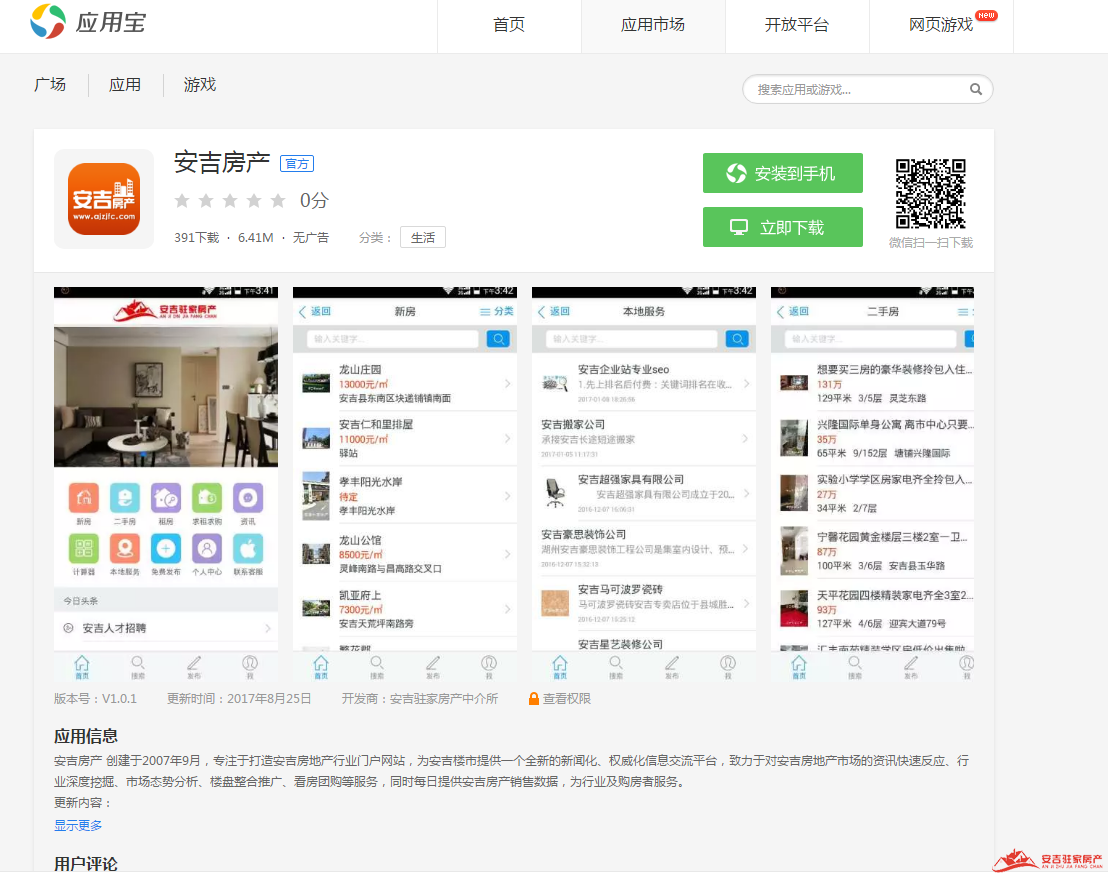This screenshot has width=1108, height=873.
Task: Click the orange 本地服务 icon
Action: pos(124,549)
